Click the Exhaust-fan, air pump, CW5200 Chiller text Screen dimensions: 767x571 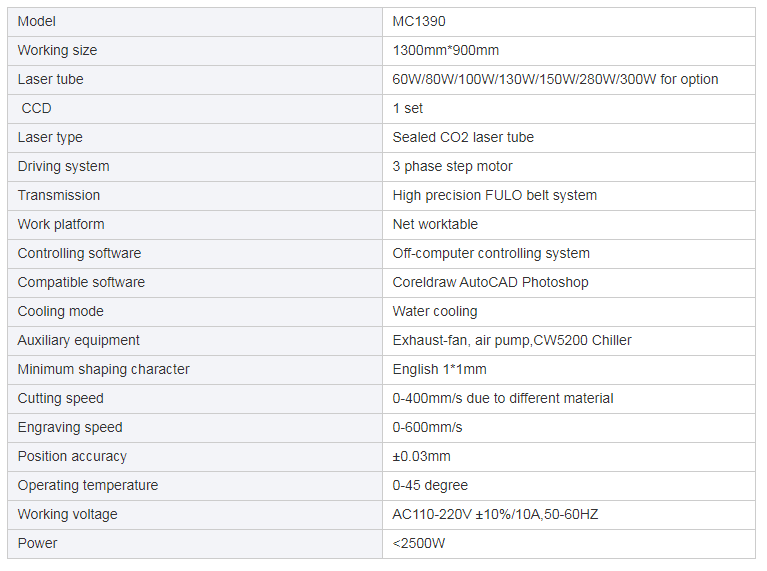tap(512, 340)
